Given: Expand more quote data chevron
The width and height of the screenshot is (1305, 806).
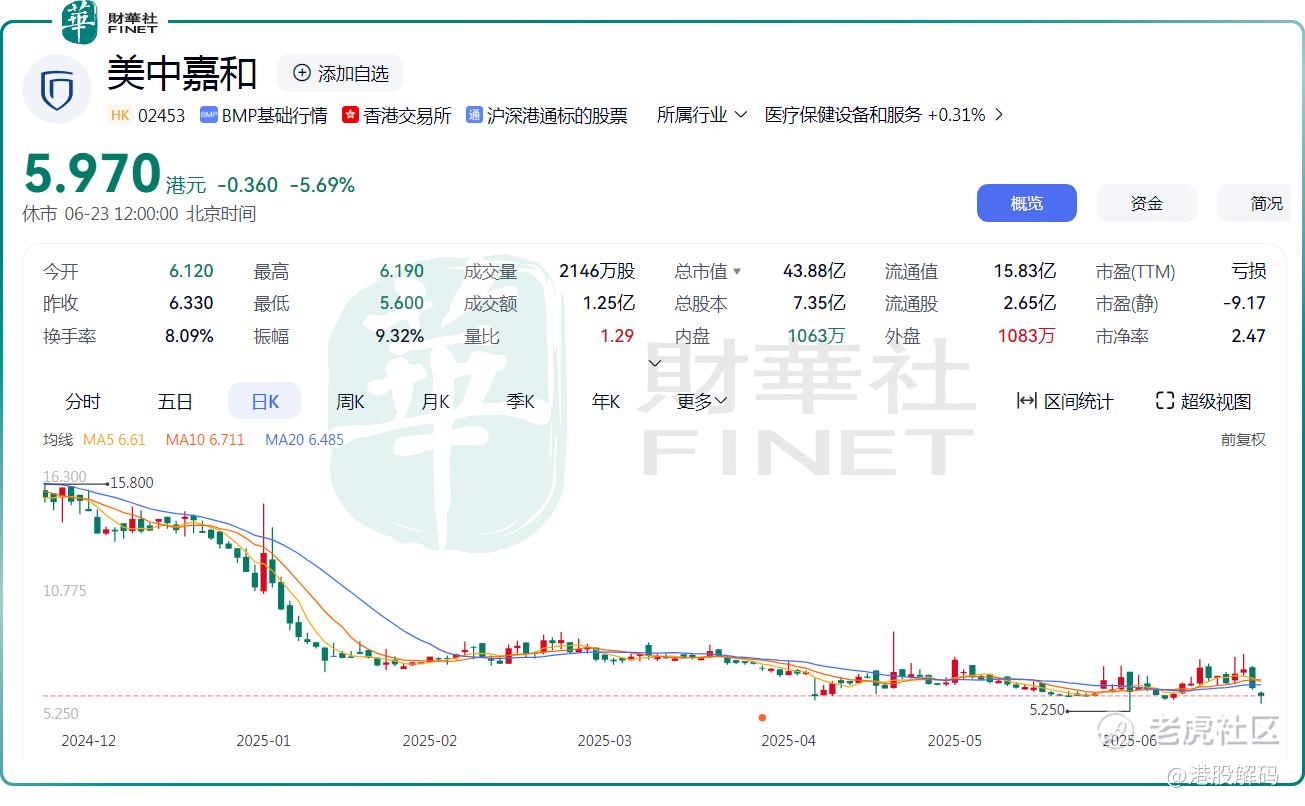Looking at the screenshot, I should [655, 362].
